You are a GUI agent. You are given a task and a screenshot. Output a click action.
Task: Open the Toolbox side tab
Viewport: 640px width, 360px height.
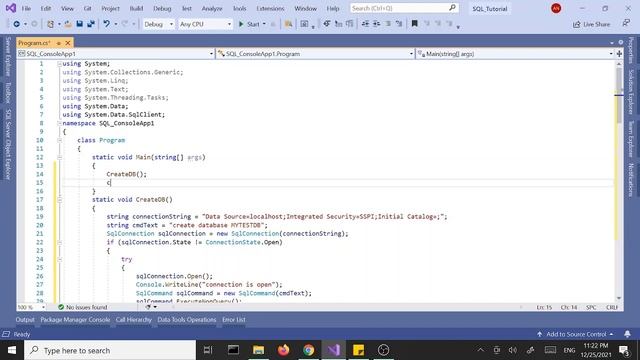pyautogui.click(x=8, y=93)
